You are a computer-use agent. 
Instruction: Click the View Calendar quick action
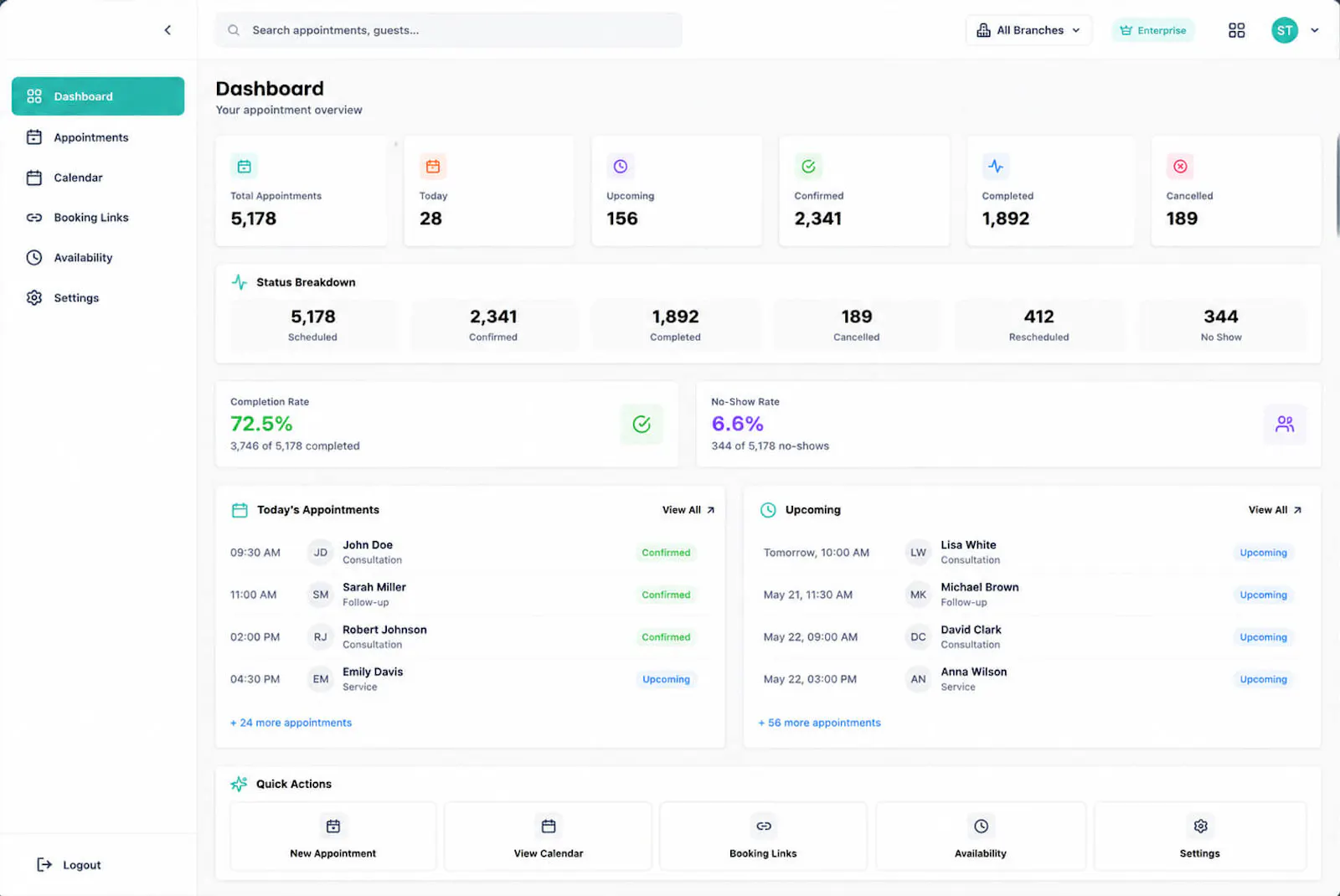tap(549, 837)
